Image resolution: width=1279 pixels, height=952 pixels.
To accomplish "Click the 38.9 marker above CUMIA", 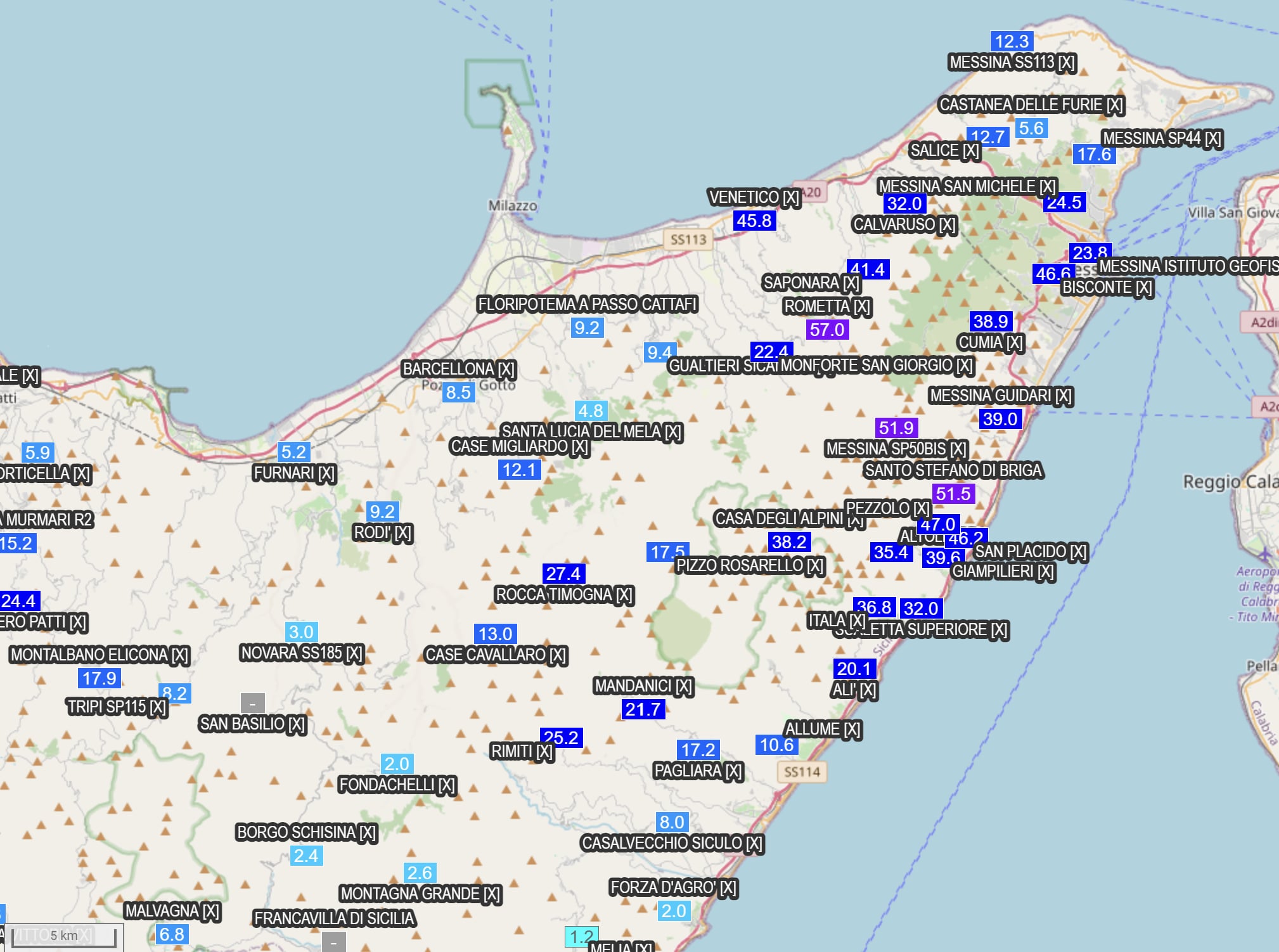I will click(x=991, y=321).
